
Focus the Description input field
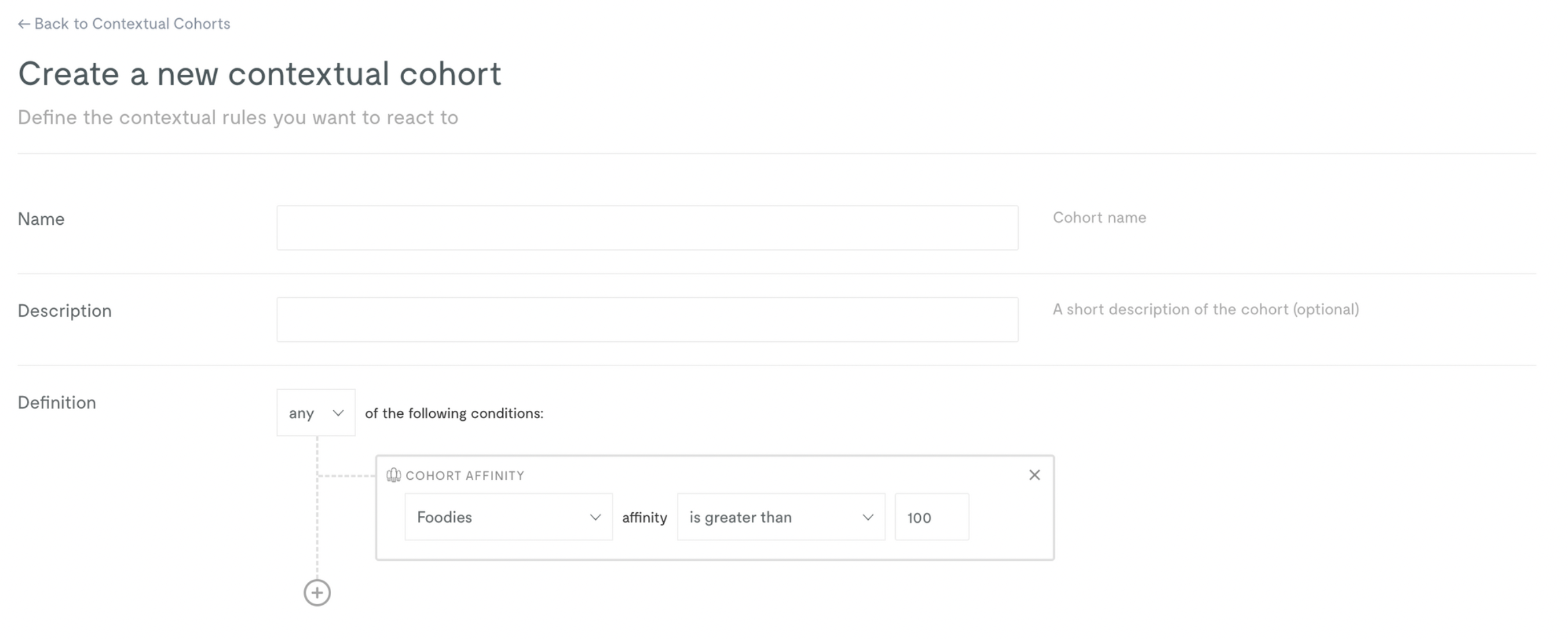coord(647,319)
